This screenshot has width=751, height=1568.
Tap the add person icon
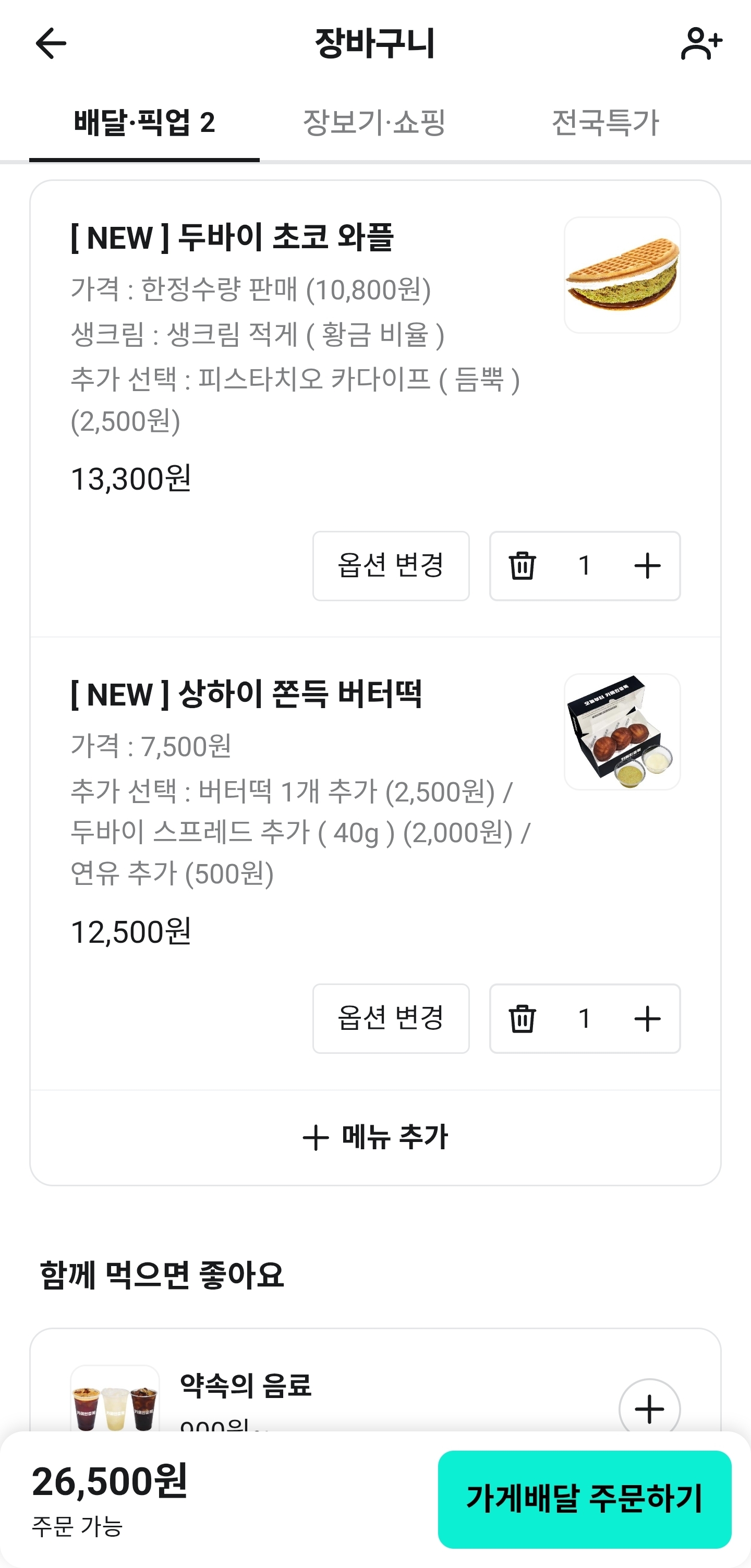pyautogui.click(x=700, y=43)
